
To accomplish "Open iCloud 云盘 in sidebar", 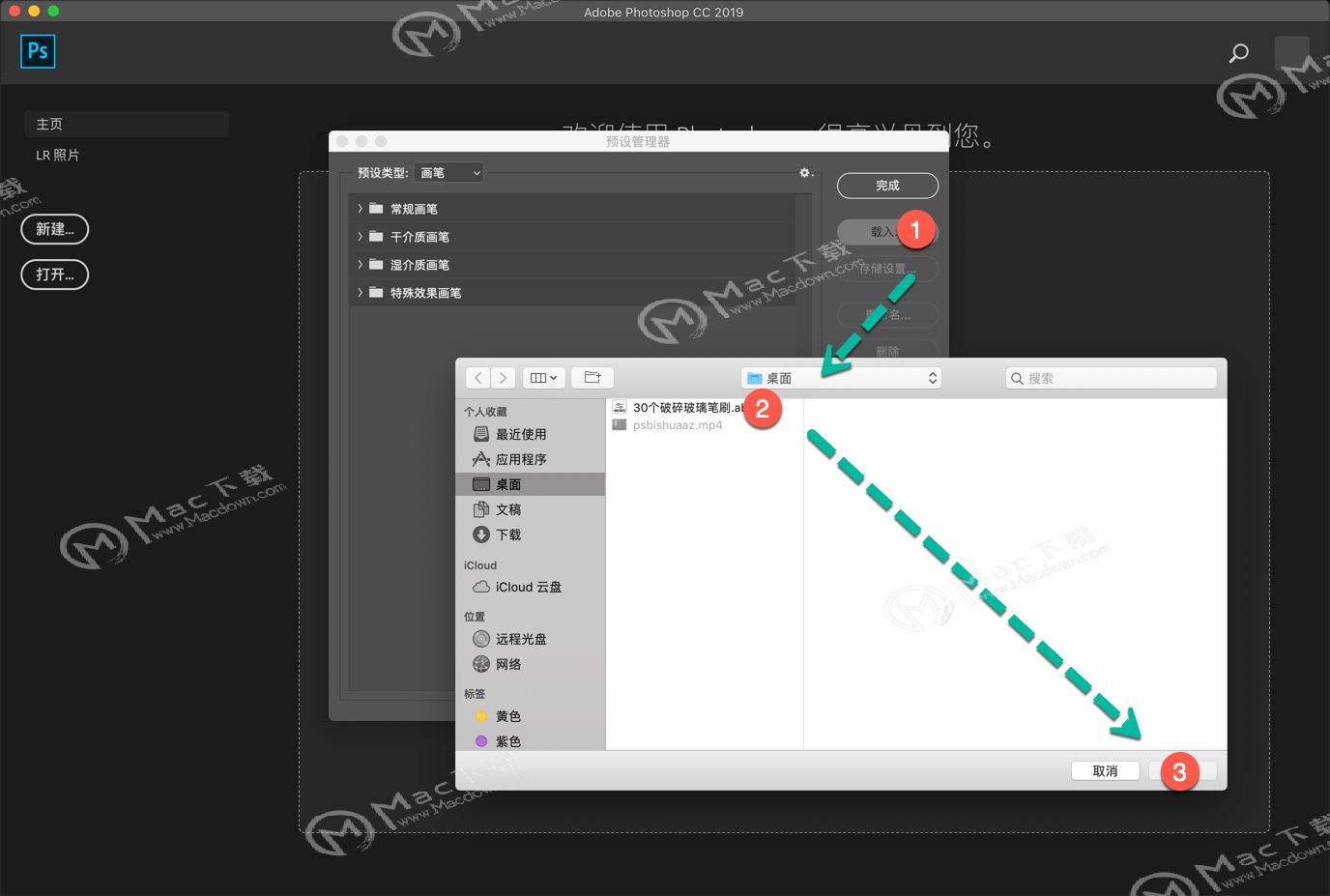I will pos(530,587).
